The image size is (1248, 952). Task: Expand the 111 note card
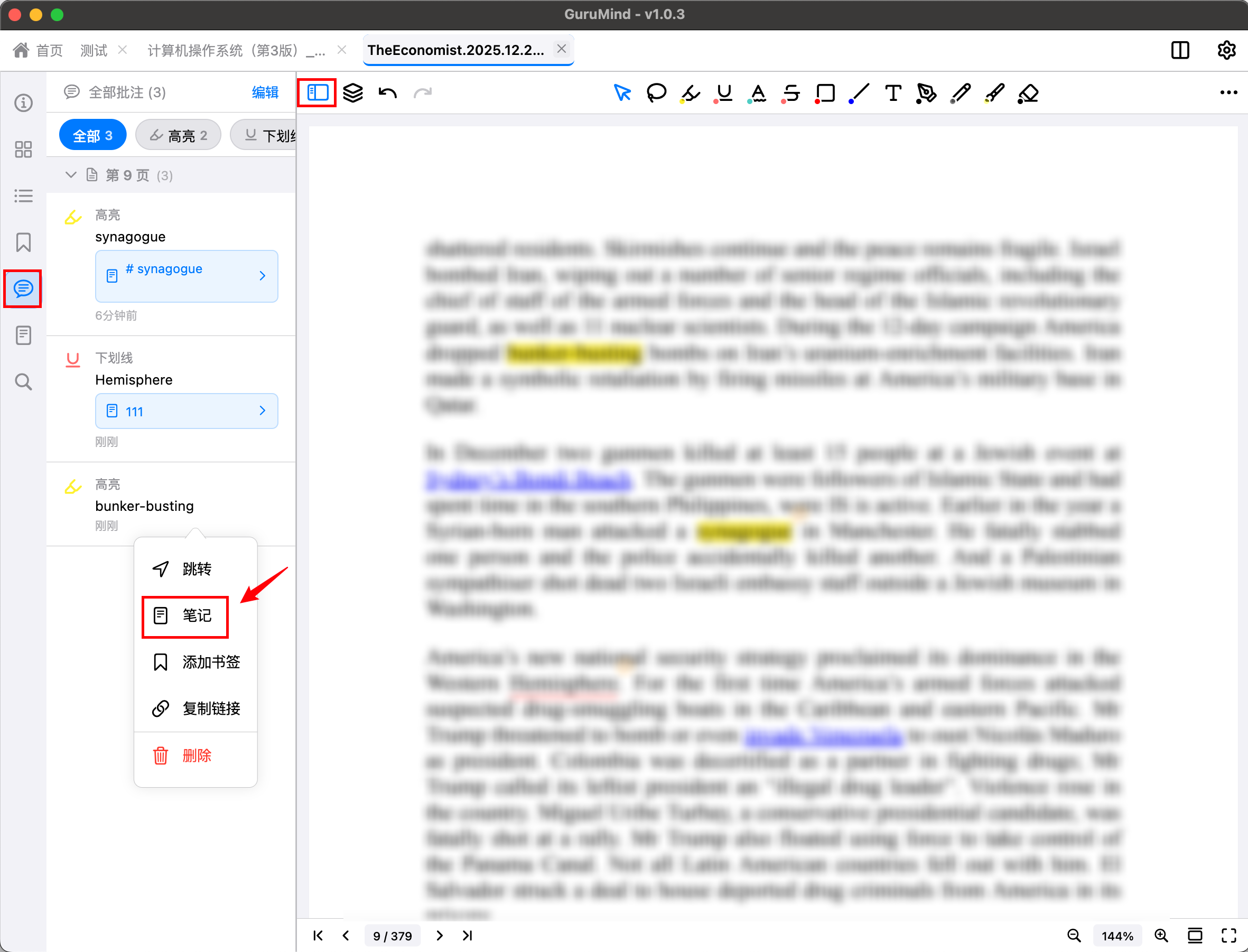187,411
